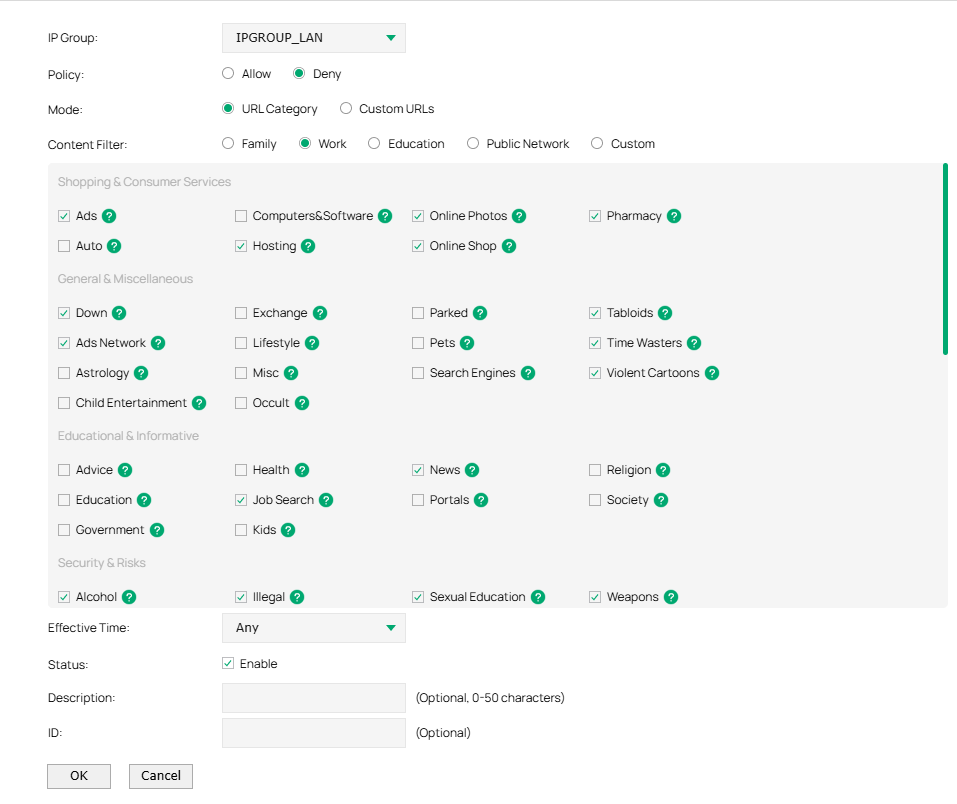
Task: Click the Time Wasters help icon
Action: pyautogui.click(x=694, y=342)
